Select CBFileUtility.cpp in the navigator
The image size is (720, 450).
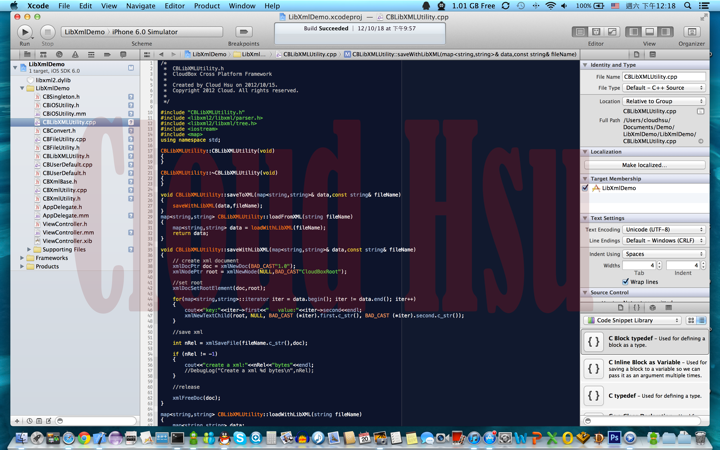click(64, 139)
